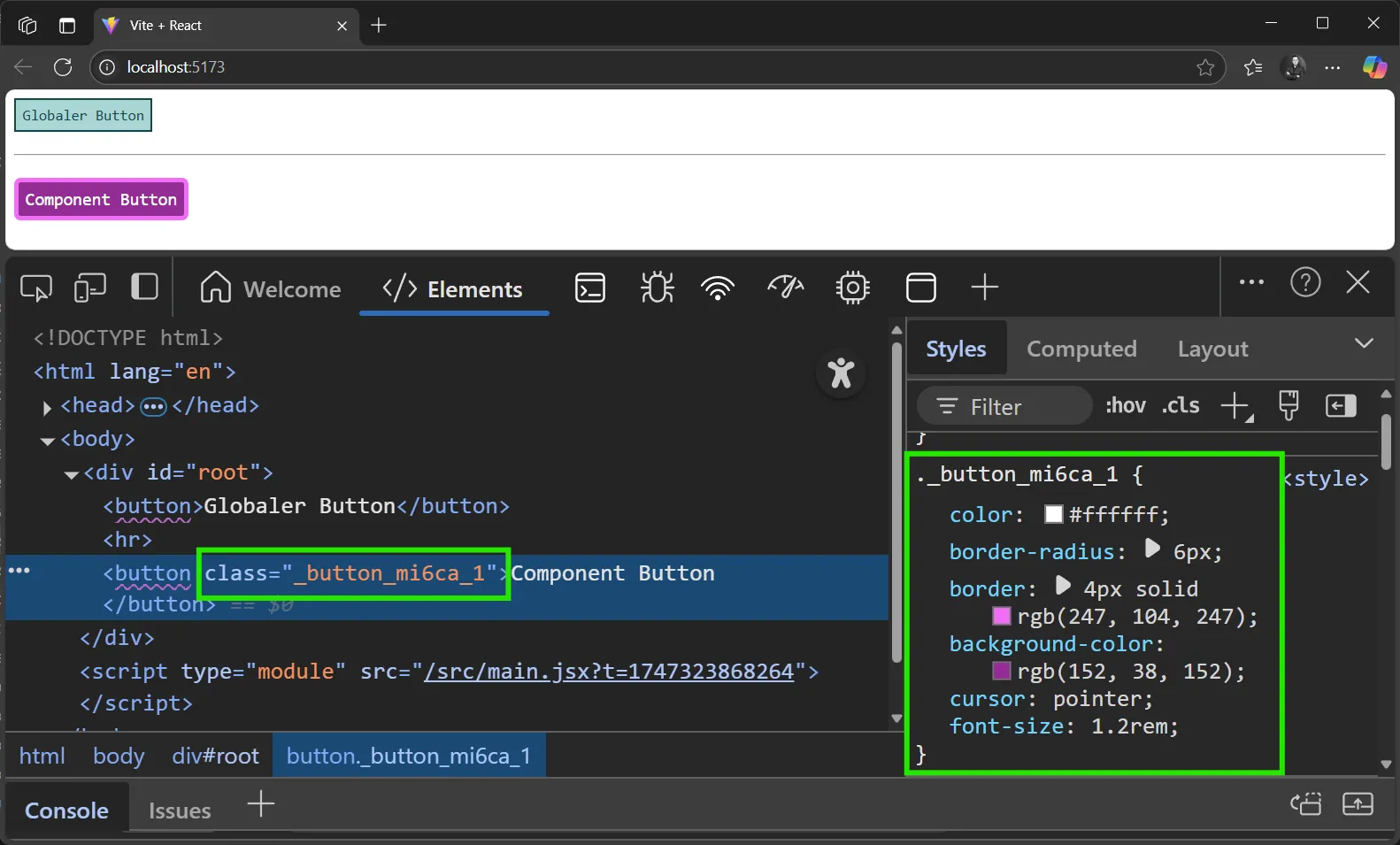This screenshot has width=1400, height=845.
Task: Open the main.jsx source link
Action: [609, 672]
